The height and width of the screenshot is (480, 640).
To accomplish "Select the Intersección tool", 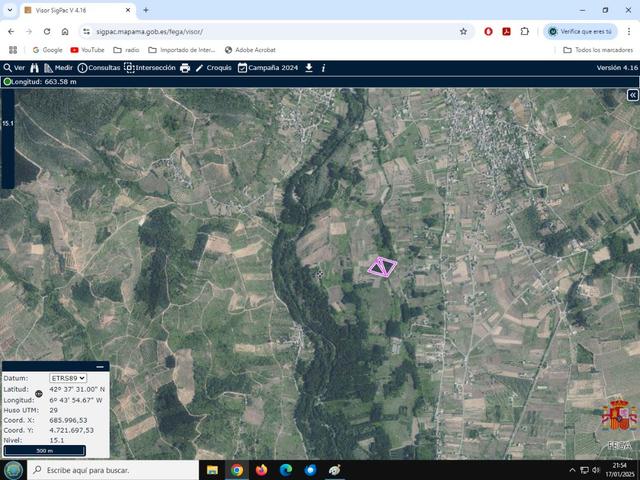I will (x=150, y=67).
